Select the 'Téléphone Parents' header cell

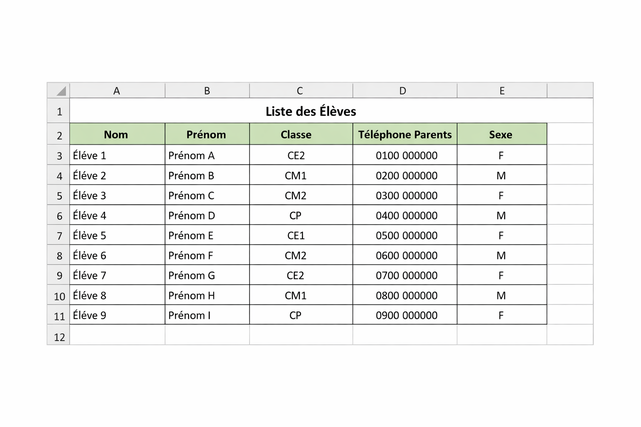click(405, 135)
